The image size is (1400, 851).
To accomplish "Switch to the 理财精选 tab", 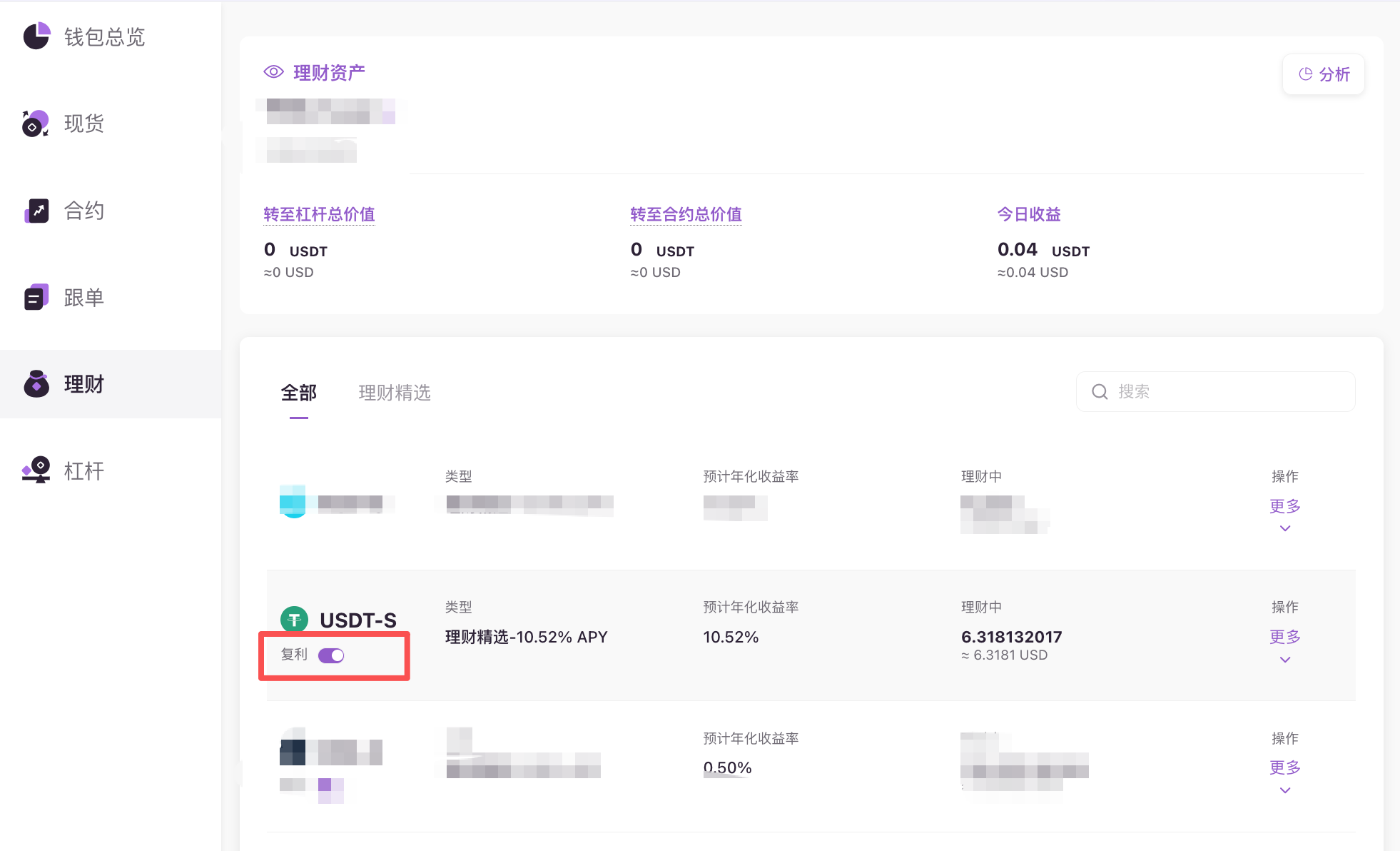I will 395,393.
